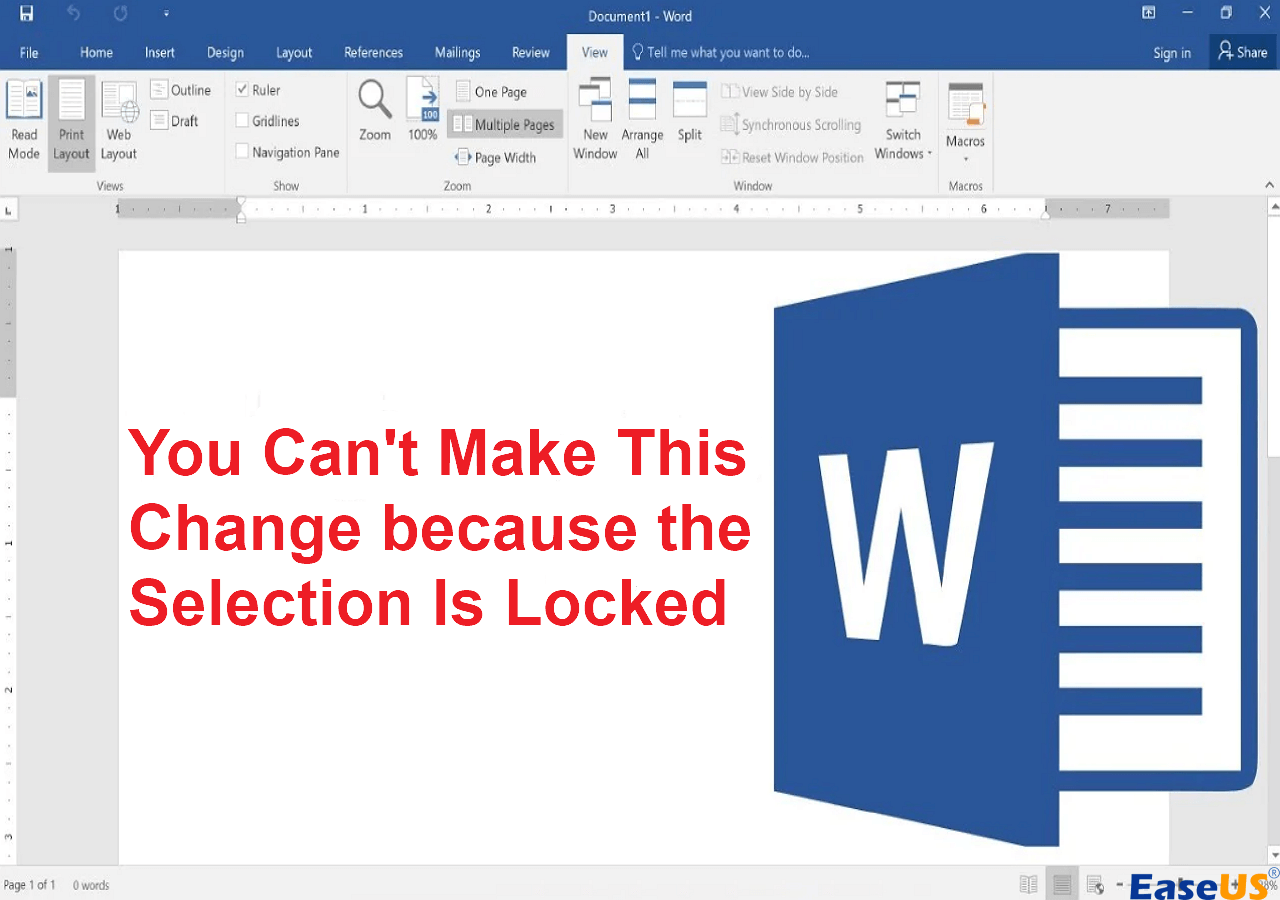Viewport: 1280px width, 900px height.
Task: Choose Page Width zoom
Action: coord(495,157)
